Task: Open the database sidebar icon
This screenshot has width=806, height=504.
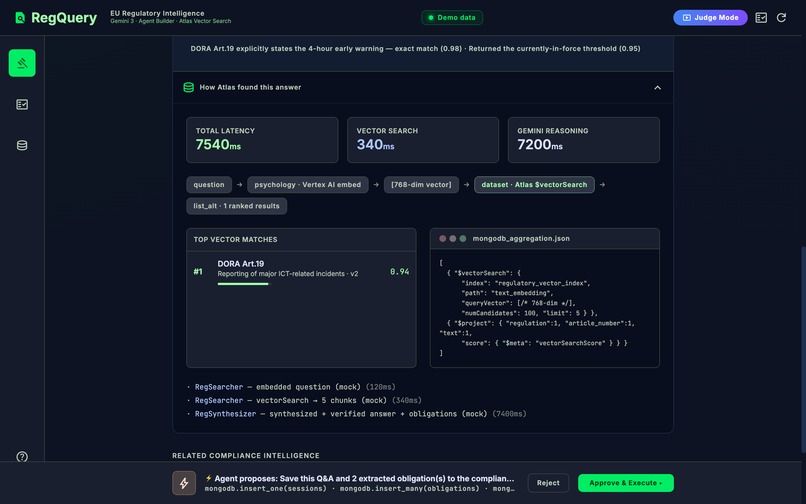Action: 22,146
